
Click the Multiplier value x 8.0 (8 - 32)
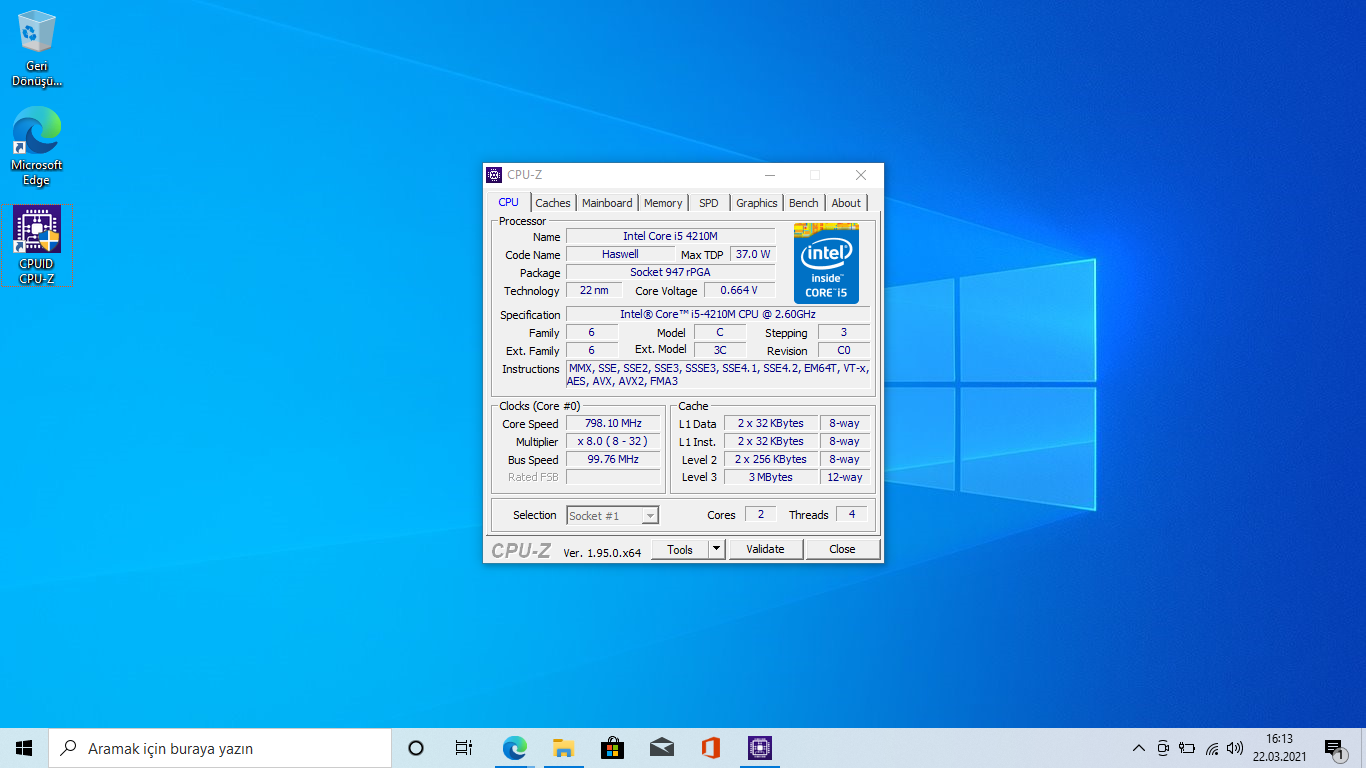[613, 441]
